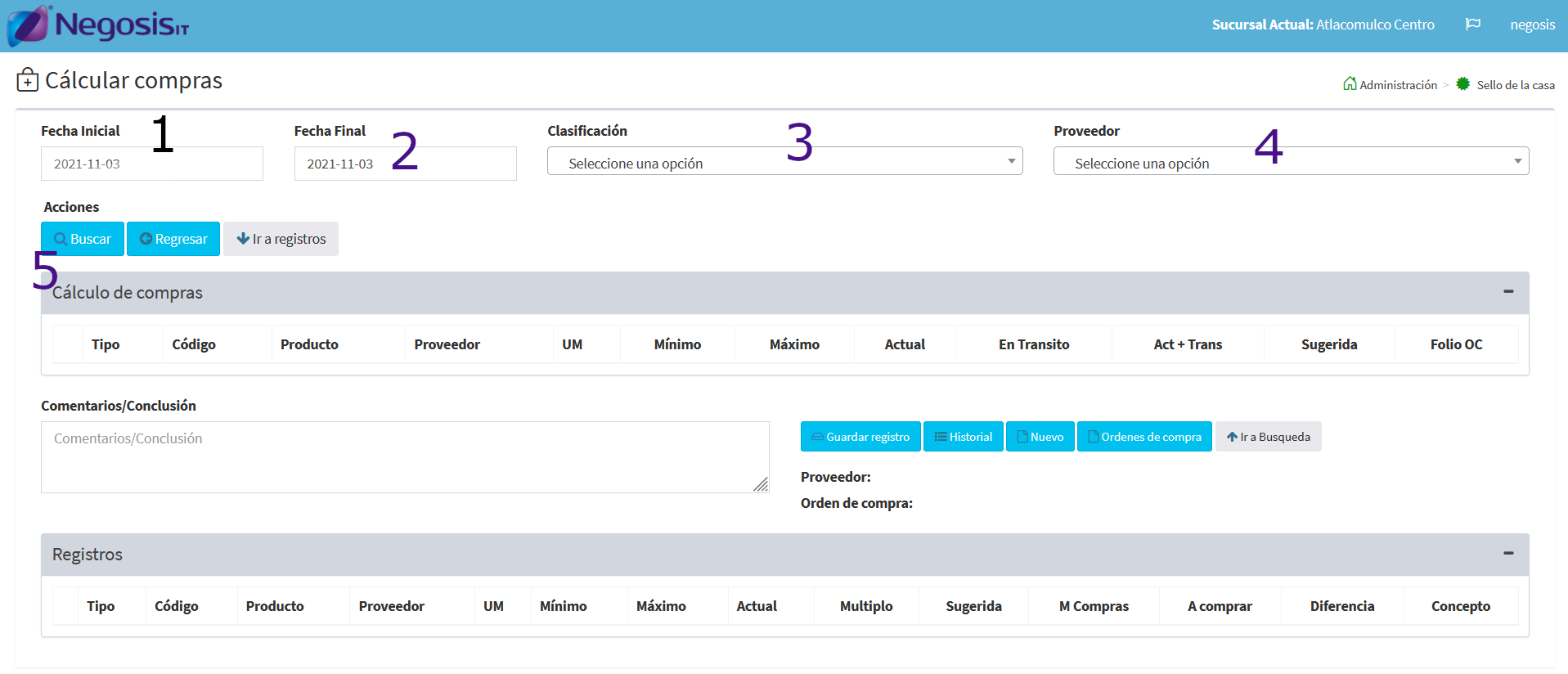This screenshot has width=1568, height=674.
Task: Click the Fecha Inicial date field
Action: (151, 164)
